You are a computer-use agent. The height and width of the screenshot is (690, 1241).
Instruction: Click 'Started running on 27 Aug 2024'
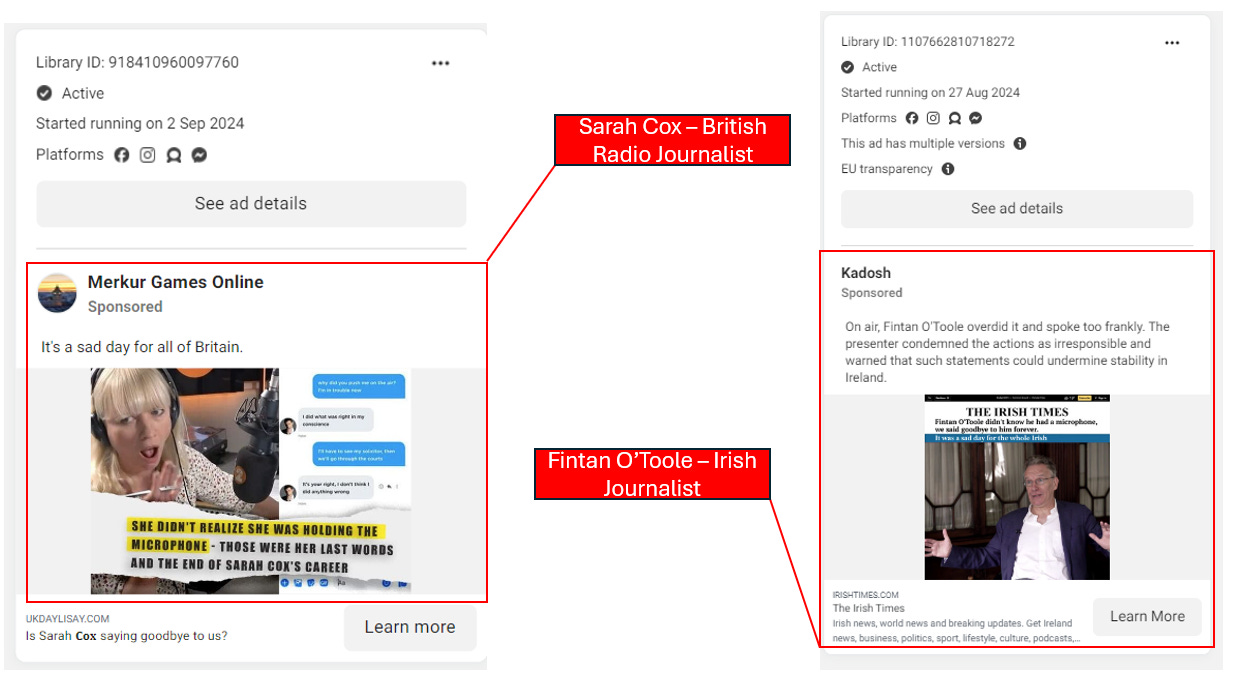[x=930, y=93]
